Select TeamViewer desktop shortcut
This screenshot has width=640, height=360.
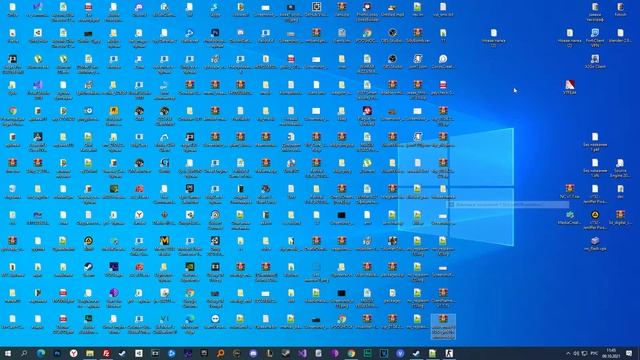click(215, 322)
